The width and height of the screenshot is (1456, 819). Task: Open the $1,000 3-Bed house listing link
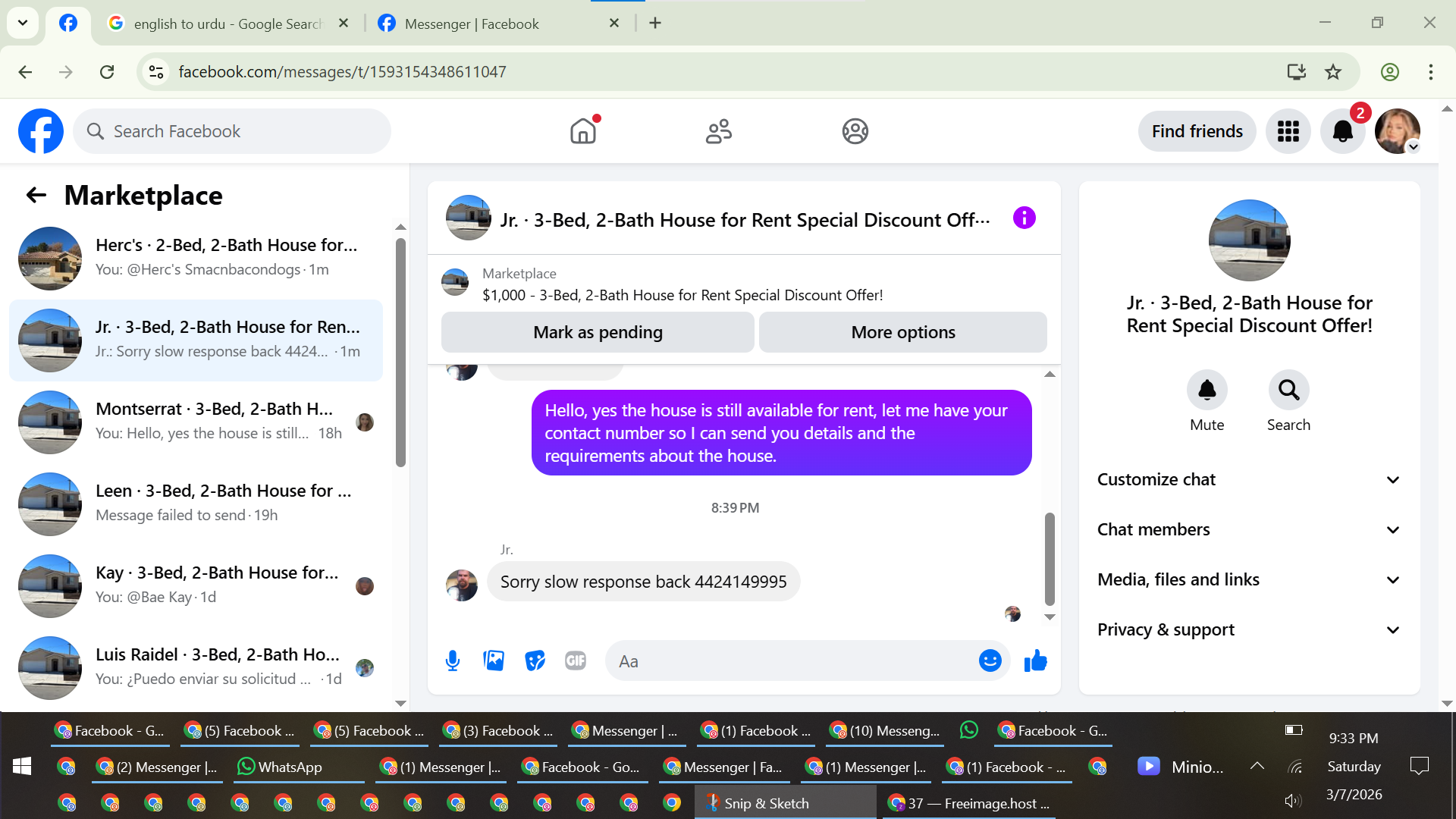click(x=682, y=295)
